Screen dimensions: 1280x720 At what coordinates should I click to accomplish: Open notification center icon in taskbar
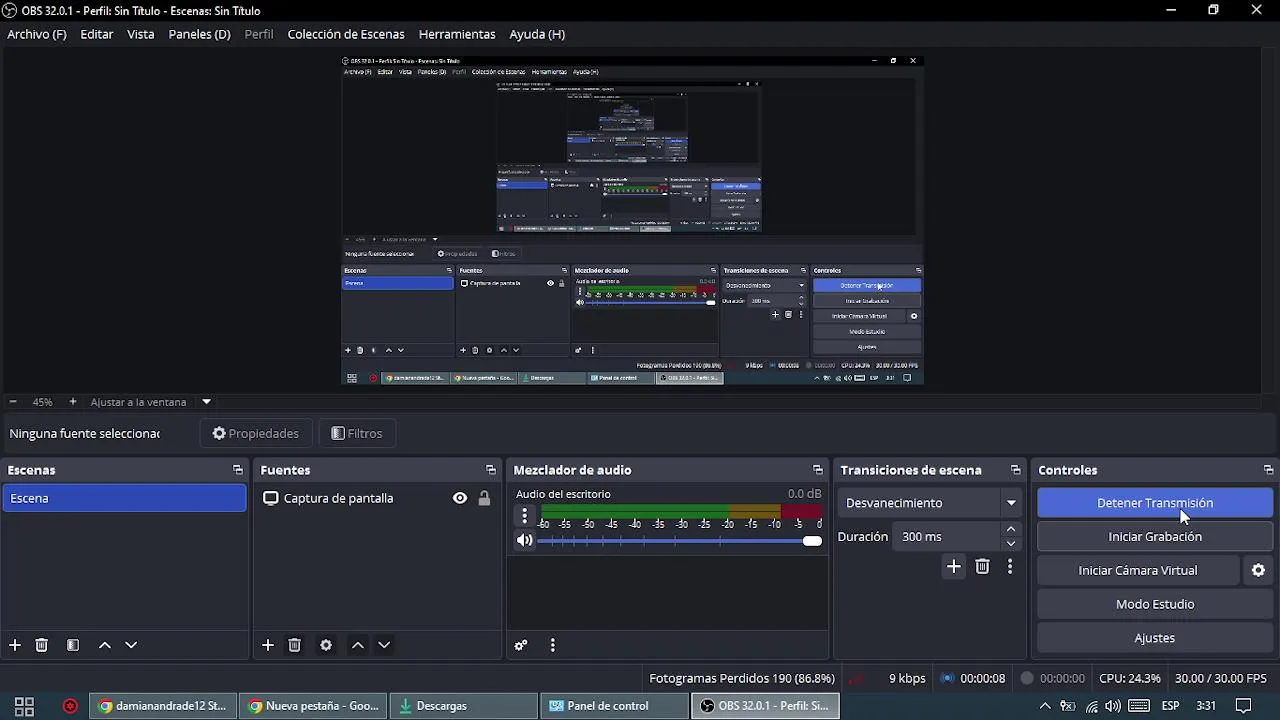click(x=1243, y=706)
